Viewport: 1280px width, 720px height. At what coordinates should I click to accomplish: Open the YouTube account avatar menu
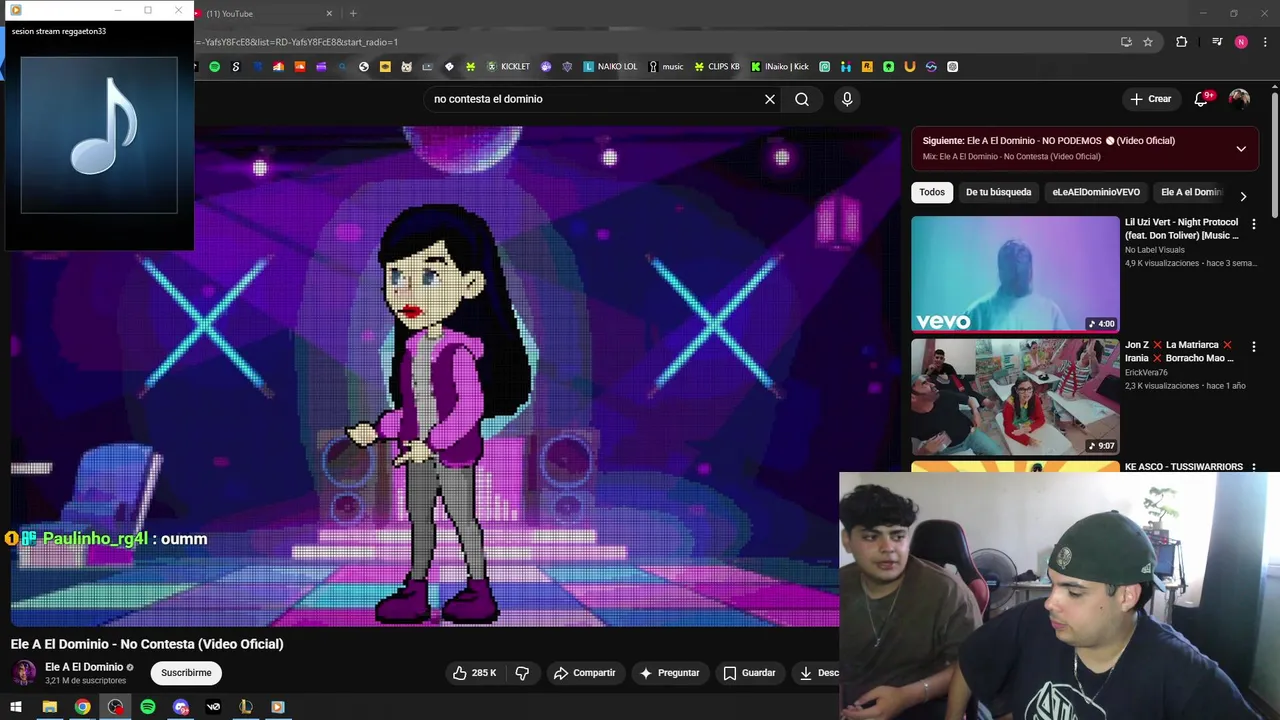click(1239, 99)
